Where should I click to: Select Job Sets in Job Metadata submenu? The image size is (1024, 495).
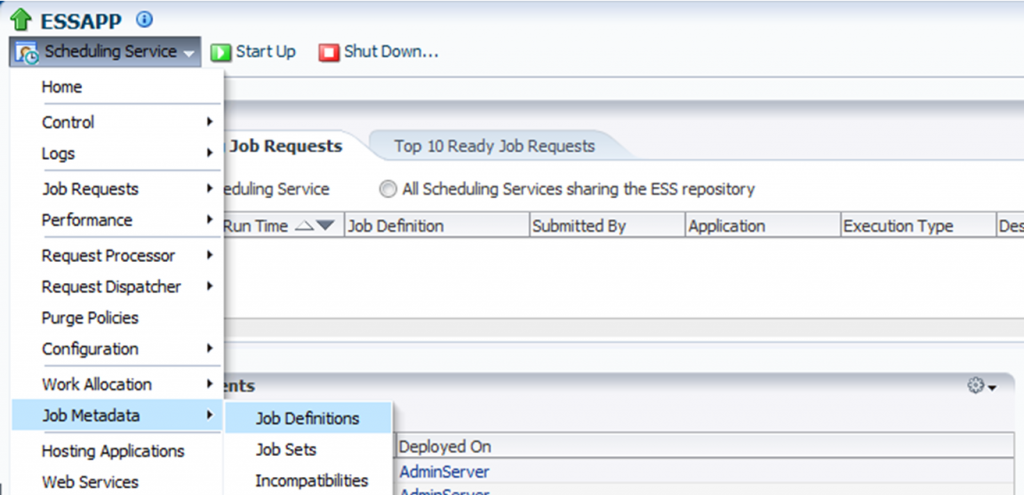pos(286,450)
